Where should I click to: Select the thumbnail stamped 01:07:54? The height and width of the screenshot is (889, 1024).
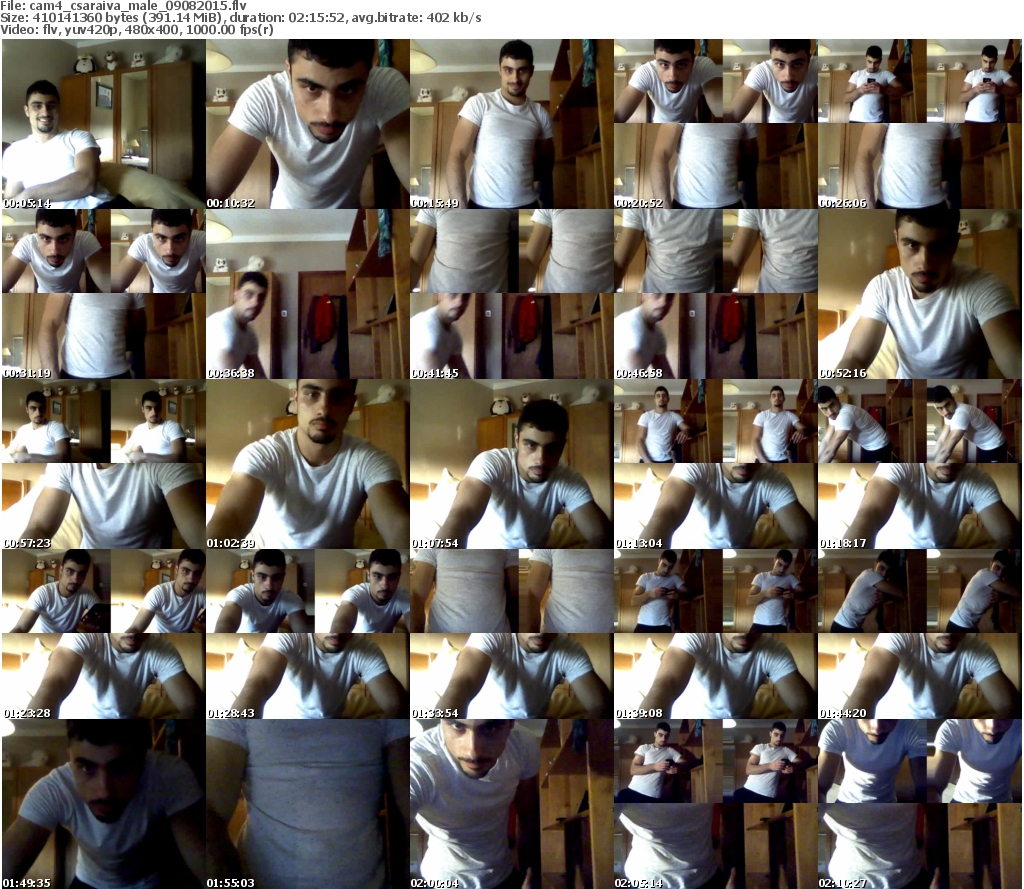pos(512,464)
